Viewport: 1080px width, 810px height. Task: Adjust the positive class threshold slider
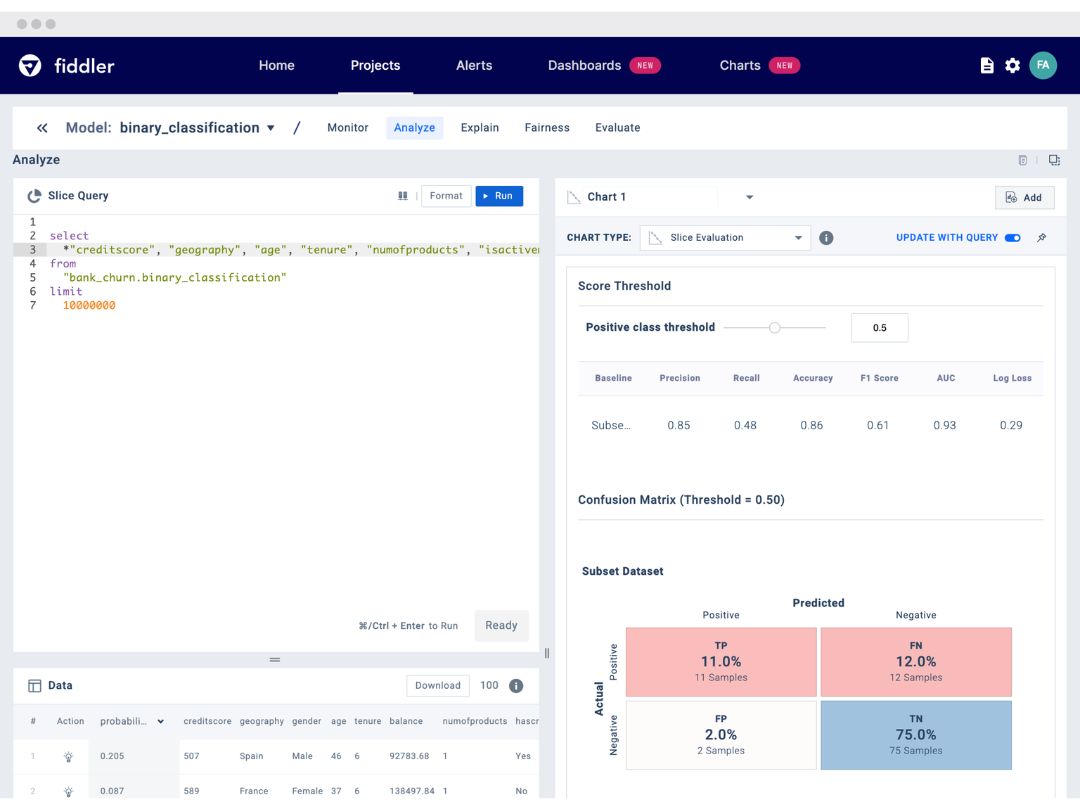click(775, 327)
